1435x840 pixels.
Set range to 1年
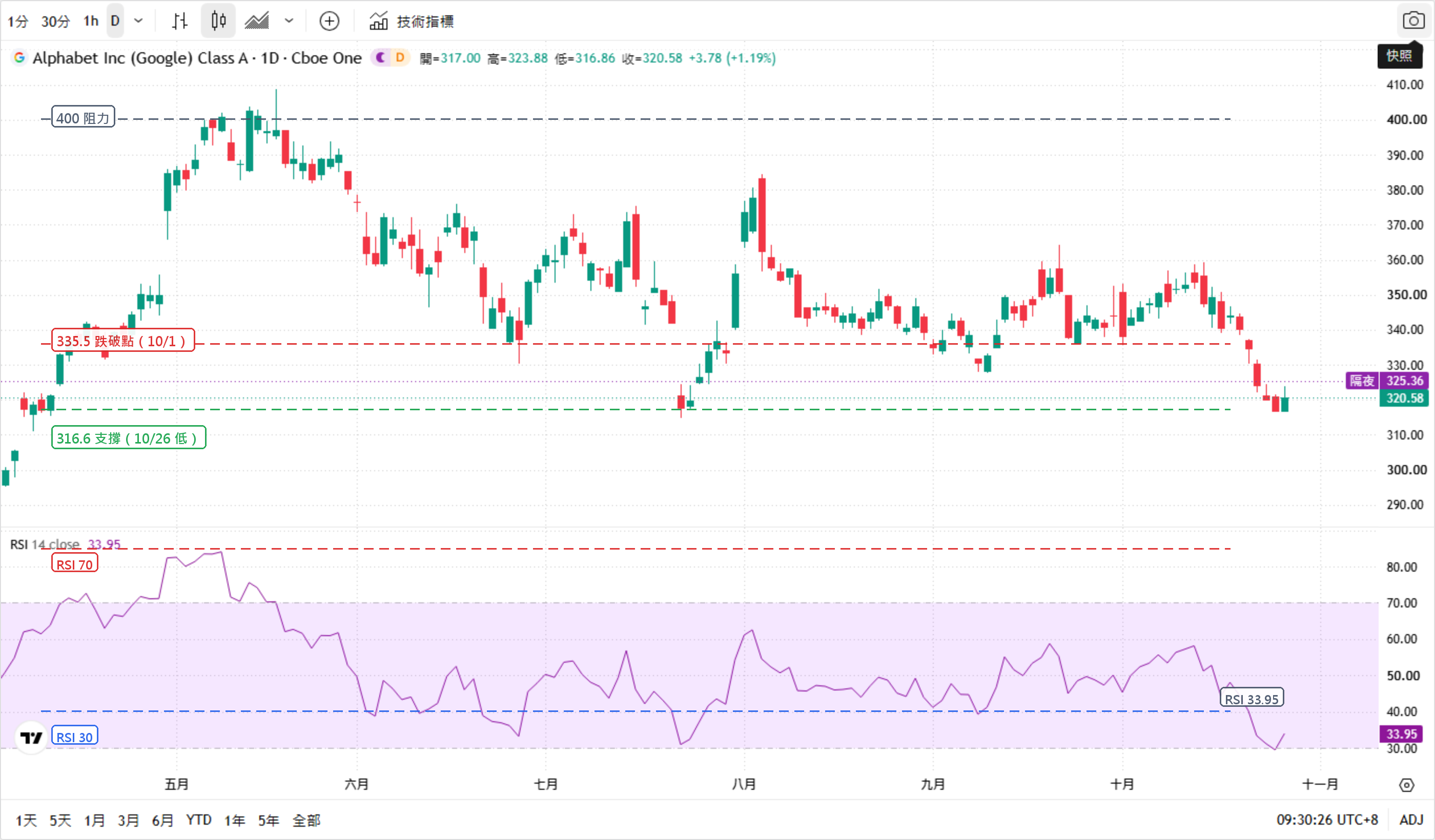click(234, 820)
